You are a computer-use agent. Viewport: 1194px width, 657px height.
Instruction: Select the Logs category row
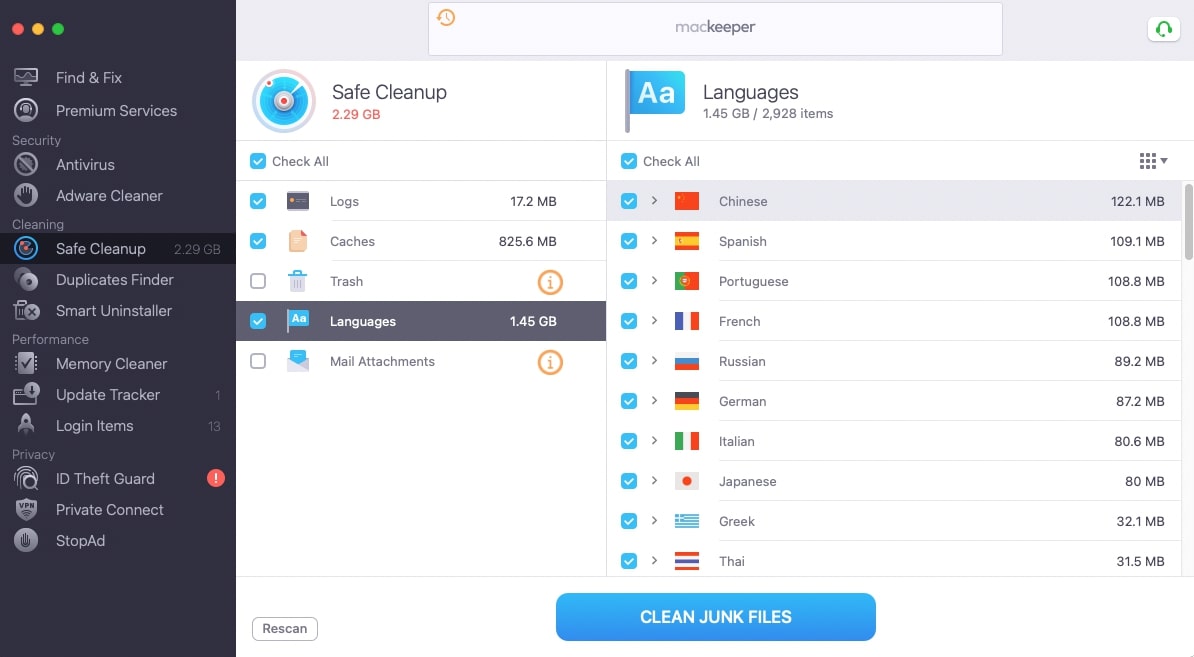(x=421, y=201)
